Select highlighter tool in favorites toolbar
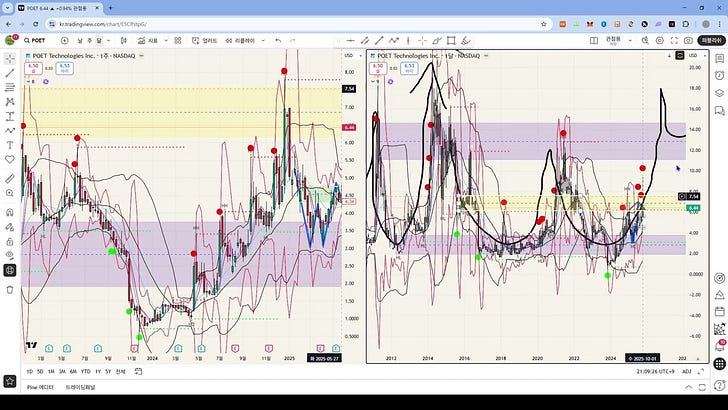728x410 pixels. (x=465, y=41)
